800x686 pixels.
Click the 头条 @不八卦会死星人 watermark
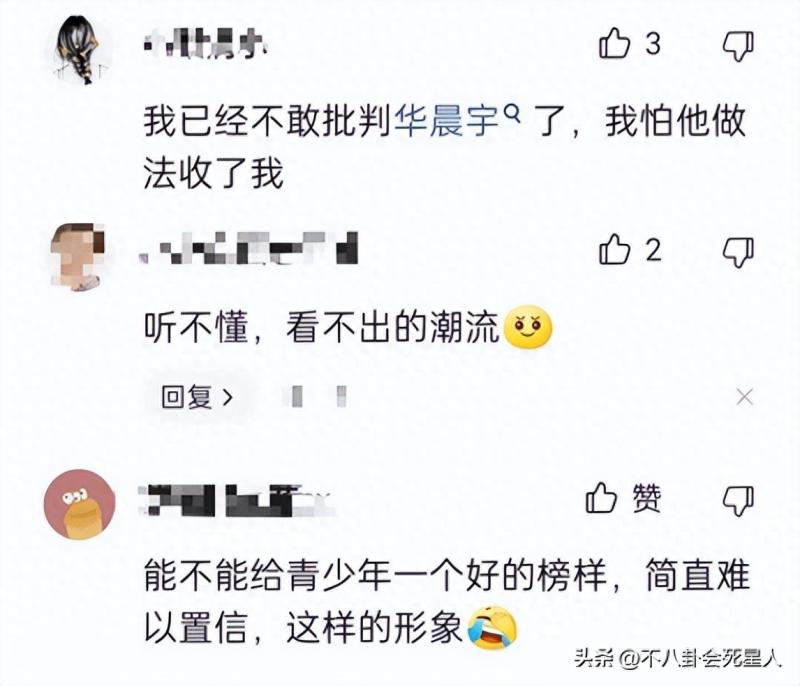click(x=678, y=657)
